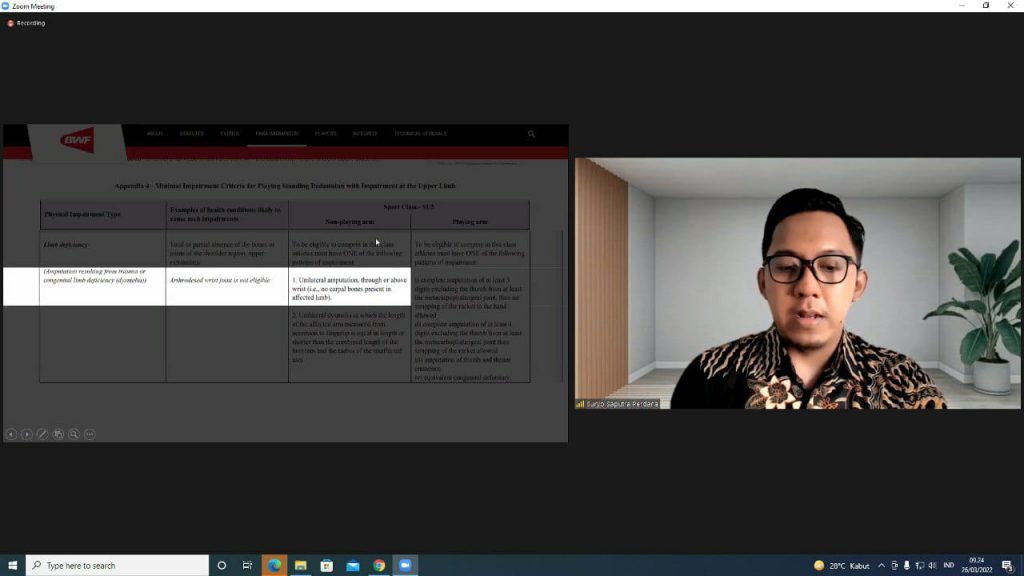This screenshot has width=1024, height=576.
Task: Click the search magnifier on the BWF website
Action: pyautogui.click(x=531, y=134)
